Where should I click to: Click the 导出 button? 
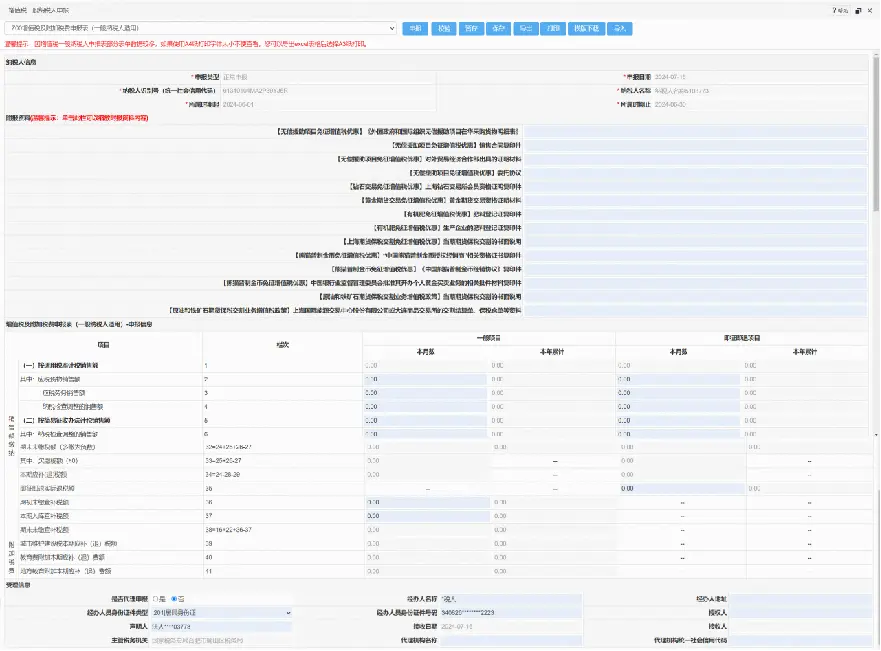(x=525, y=28)
